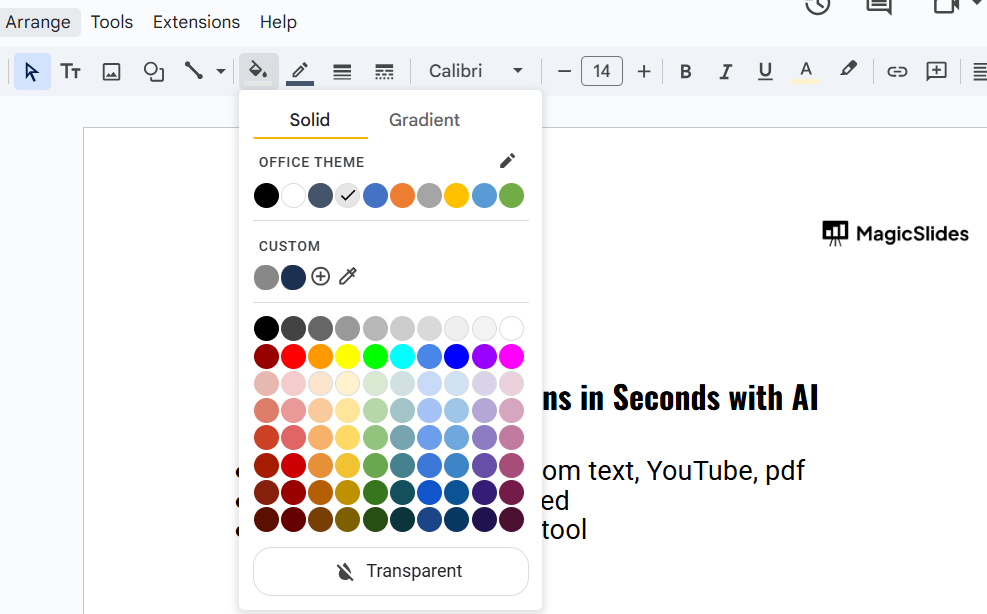Image resolution: width=987 pixels, height=614 pixels.
Task: Click the border weight icon
Action: pyautogui.click(x=342, y=71)
